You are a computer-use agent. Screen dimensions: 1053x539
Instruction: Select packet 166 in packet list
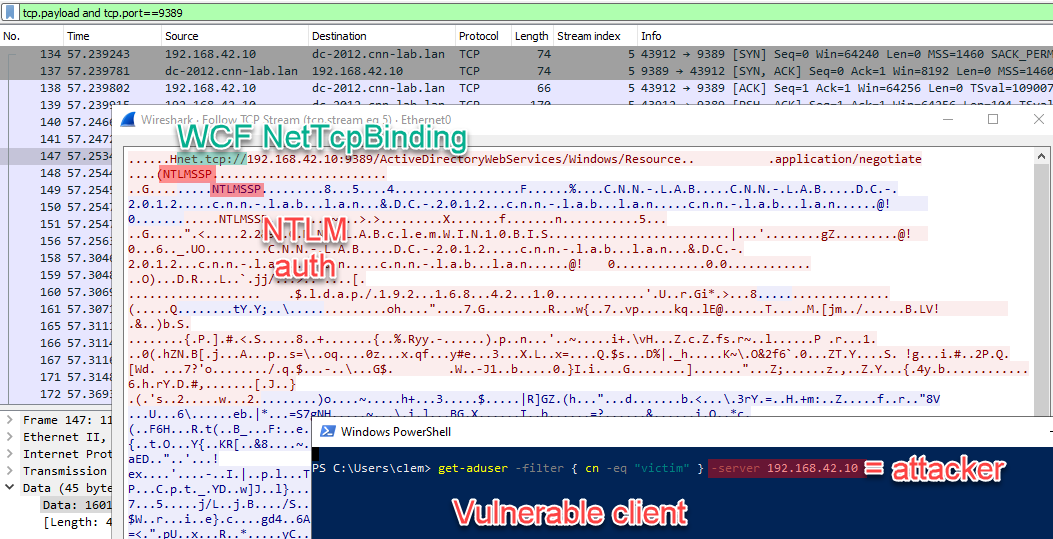click(57, 342)
